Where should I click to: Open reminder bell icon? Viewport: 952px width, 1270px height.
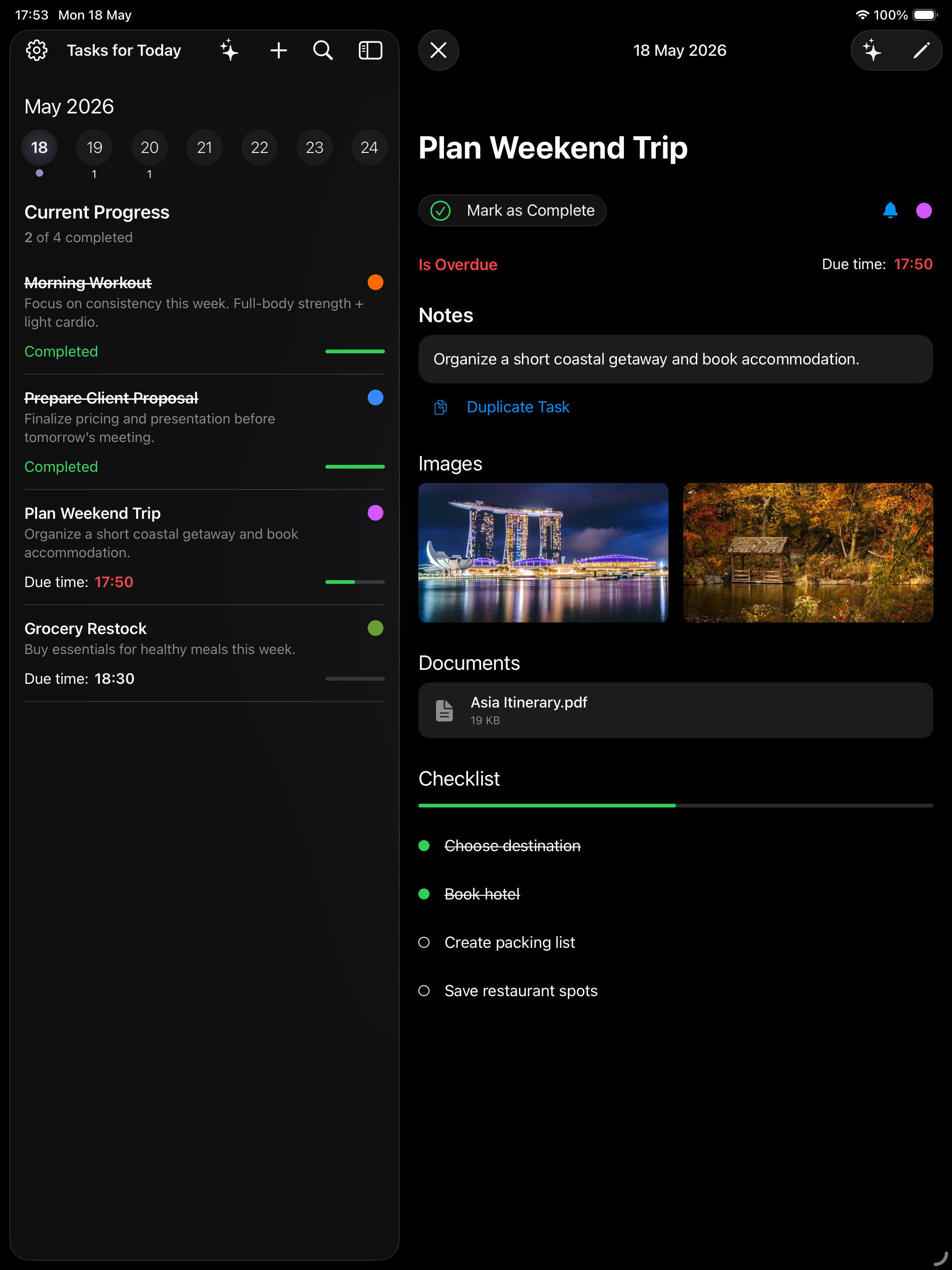(890, 211)
